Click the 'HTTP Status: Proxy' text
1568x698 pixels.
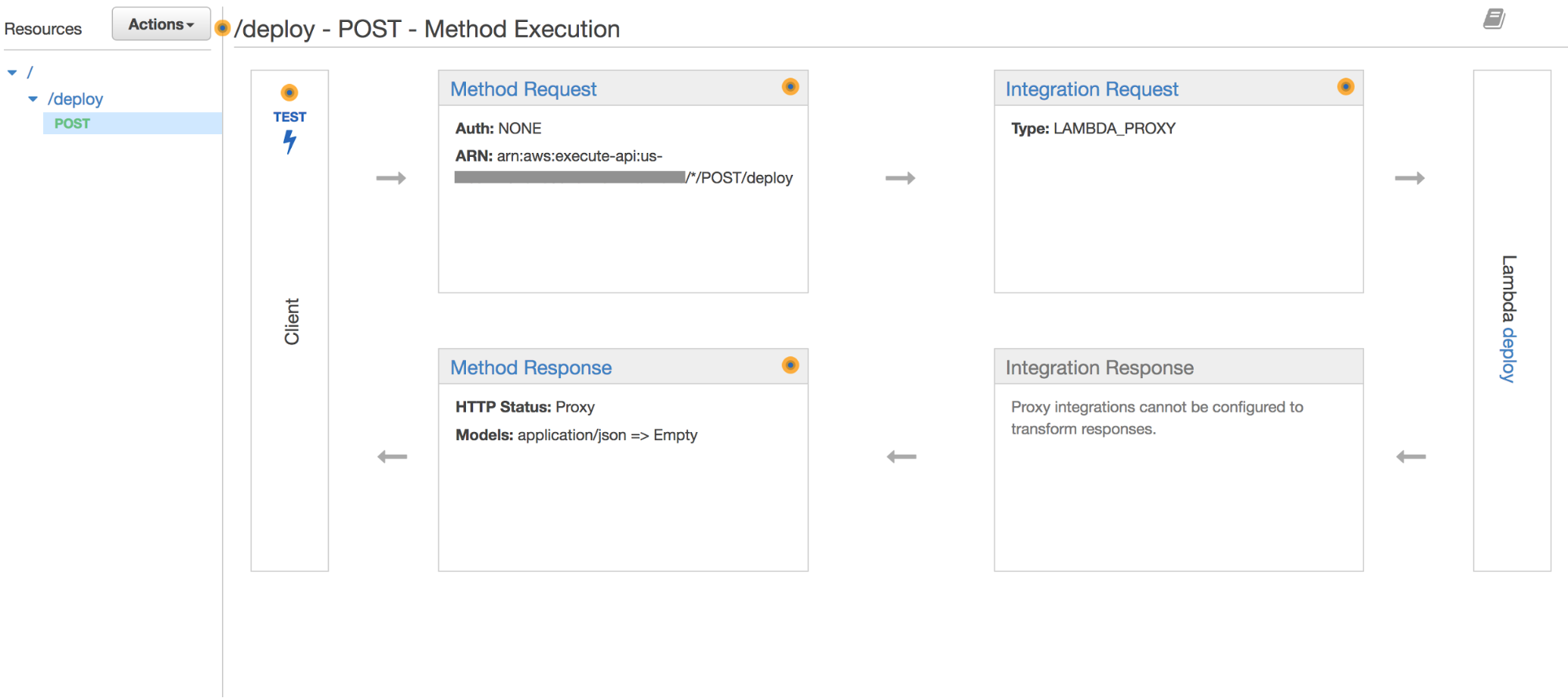525,407
